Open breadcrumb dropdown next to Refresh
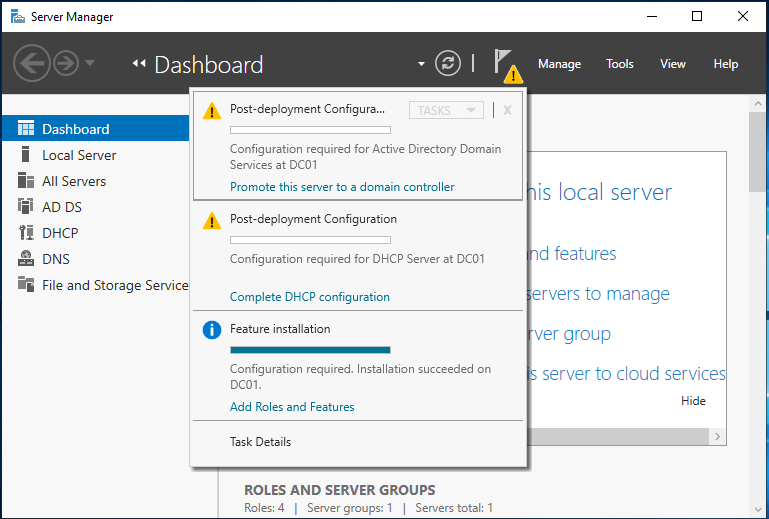The image size is (769, 519). pos(421,64)
